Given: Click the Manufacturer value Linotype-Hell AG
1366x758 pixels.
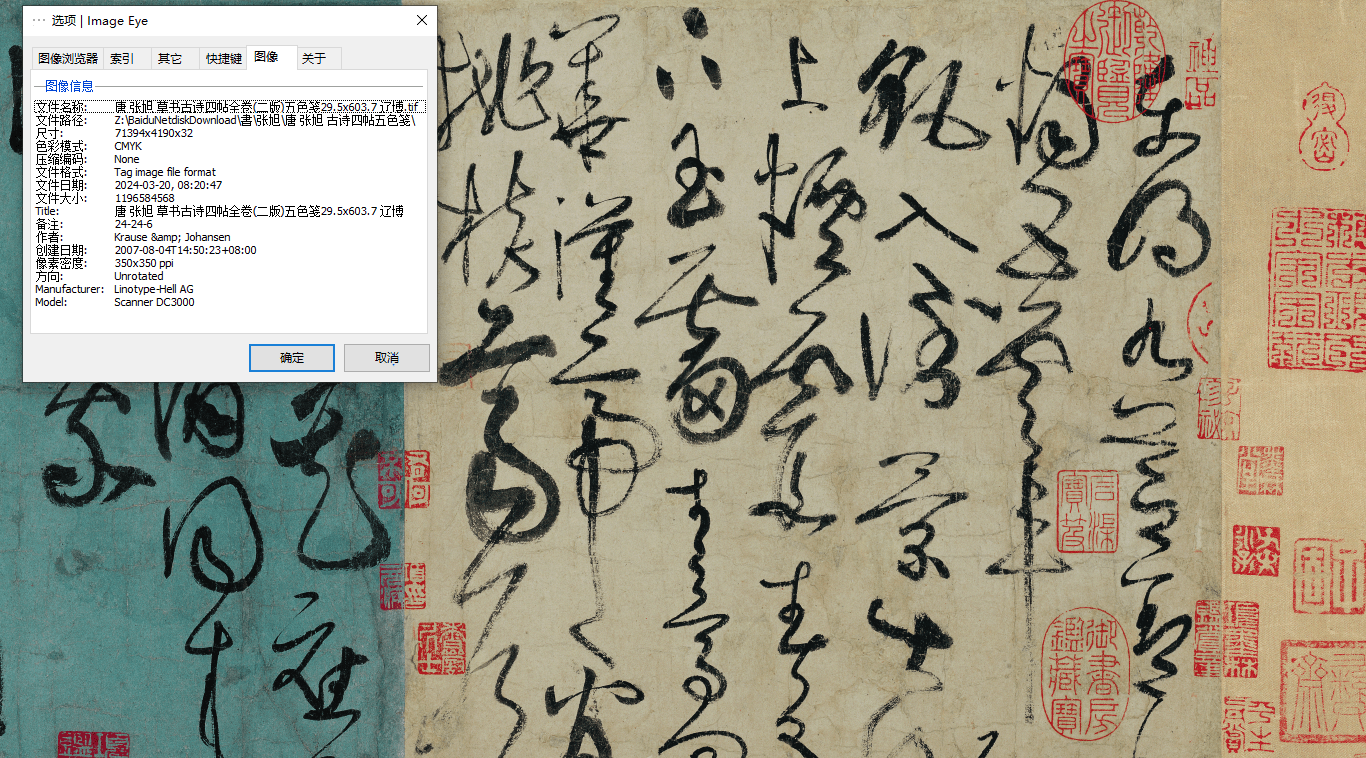Looking at the screenshot, I should [154, 289].
